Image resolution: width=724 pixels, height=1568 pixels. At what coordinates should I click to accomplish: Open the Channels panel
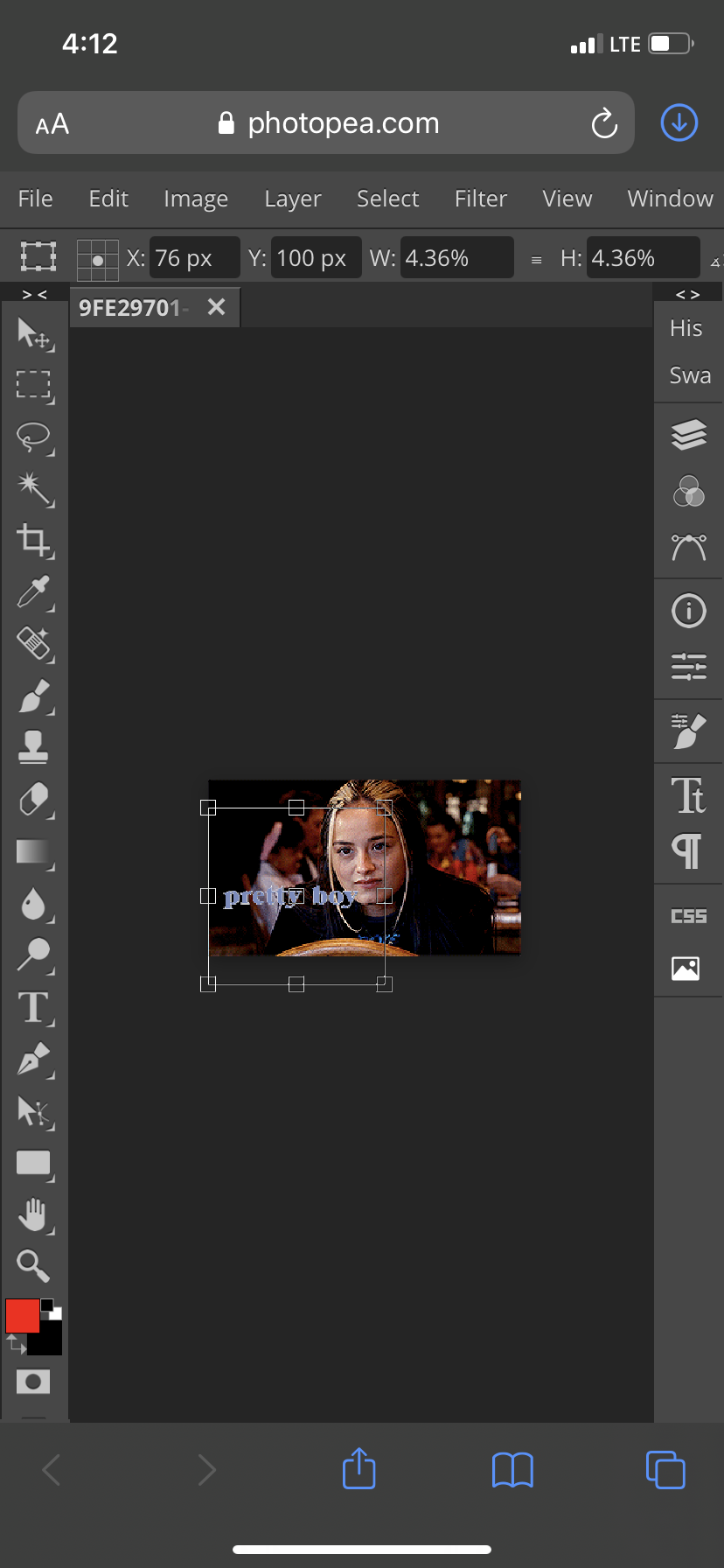pos(689,491)
